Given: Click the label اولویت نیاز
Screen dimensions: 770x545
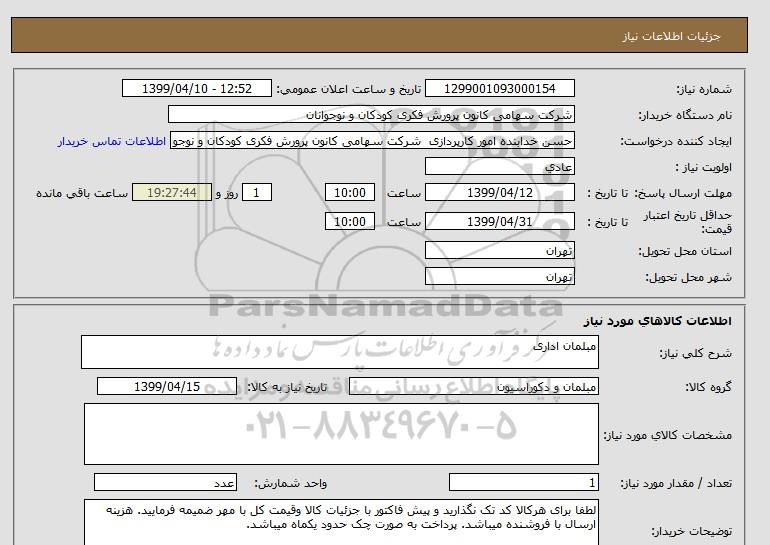Looking at the screenshot, I should (x=704, y=167).
